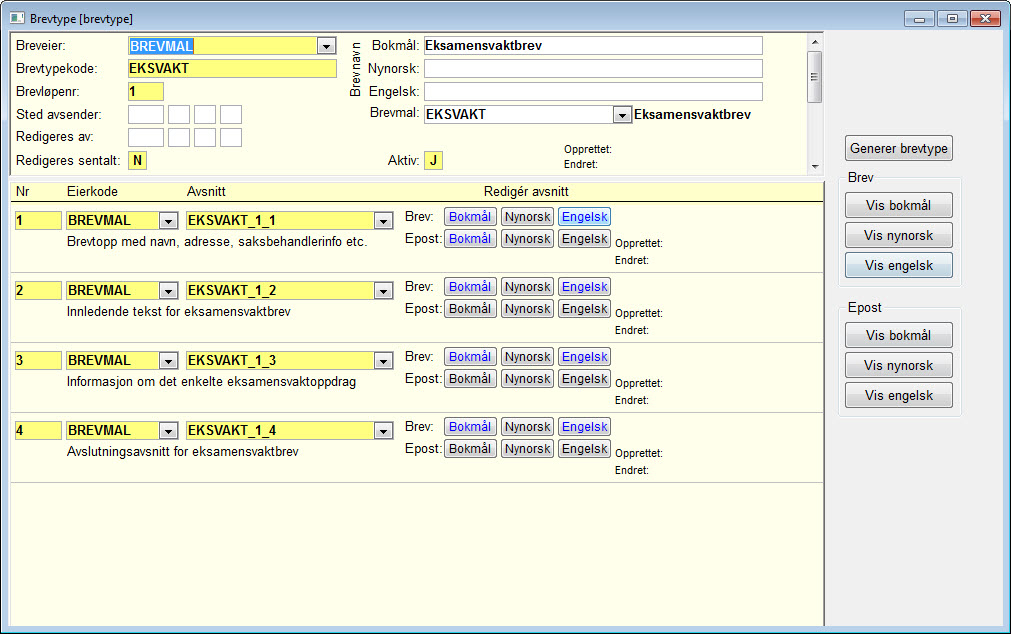The width and height of the screenshot is (1011, 634).
Task: Click the Bokmål Brevnavn field
Action: tap(593, 46)
